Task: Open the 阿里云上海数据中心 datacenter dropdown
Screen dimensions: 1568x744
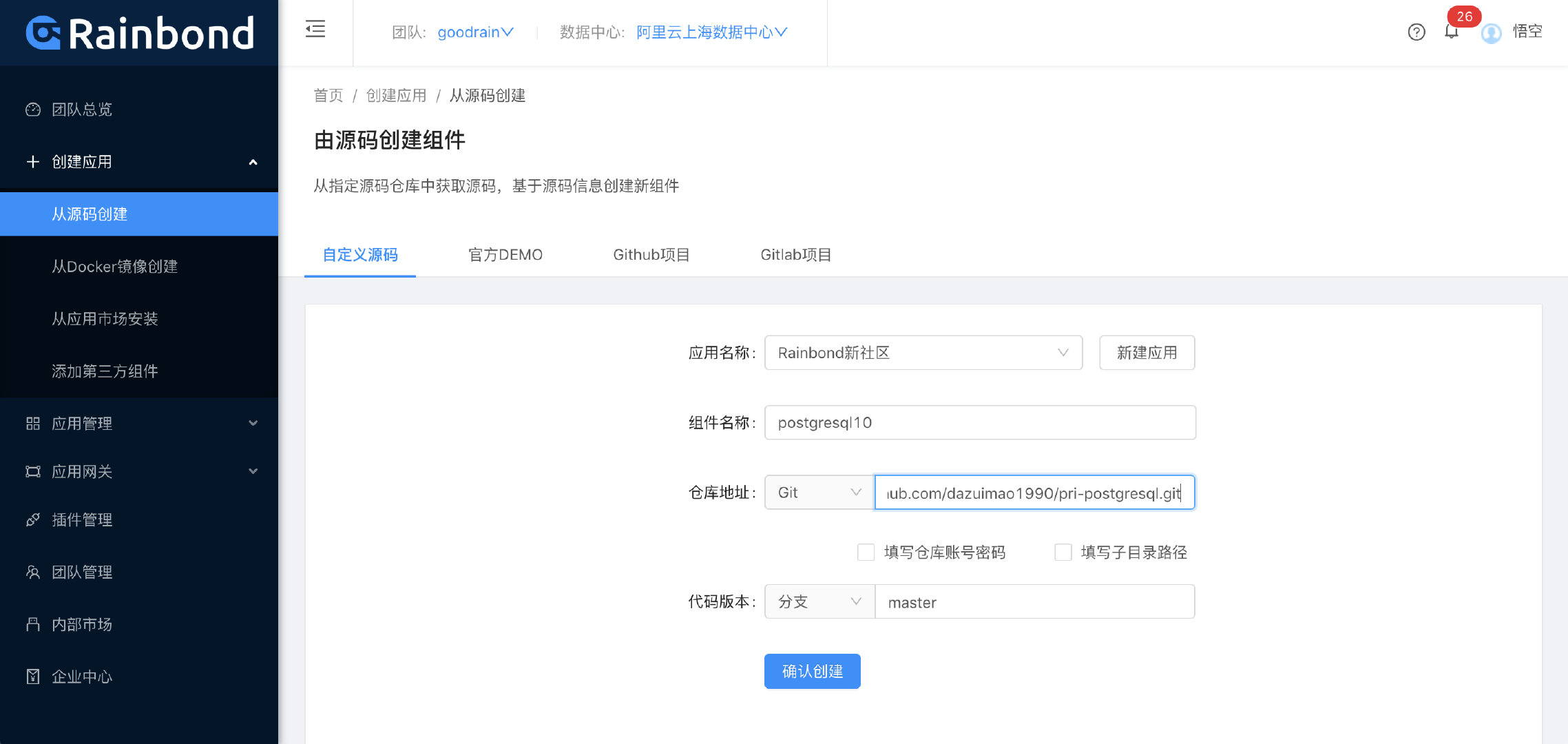Action: click(x=711, y=32)
